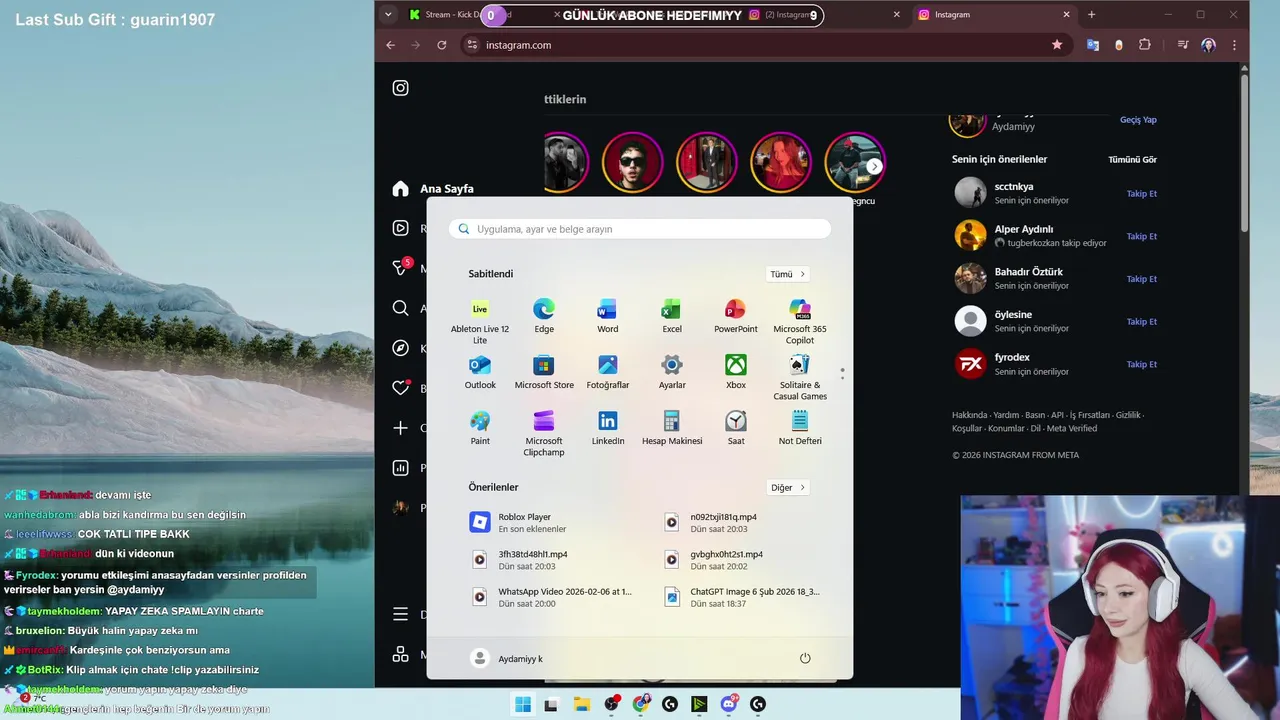This screenshot has width=1280, height=720.
Task: Show more recommendations with Diğer
Action: (788, 488)
